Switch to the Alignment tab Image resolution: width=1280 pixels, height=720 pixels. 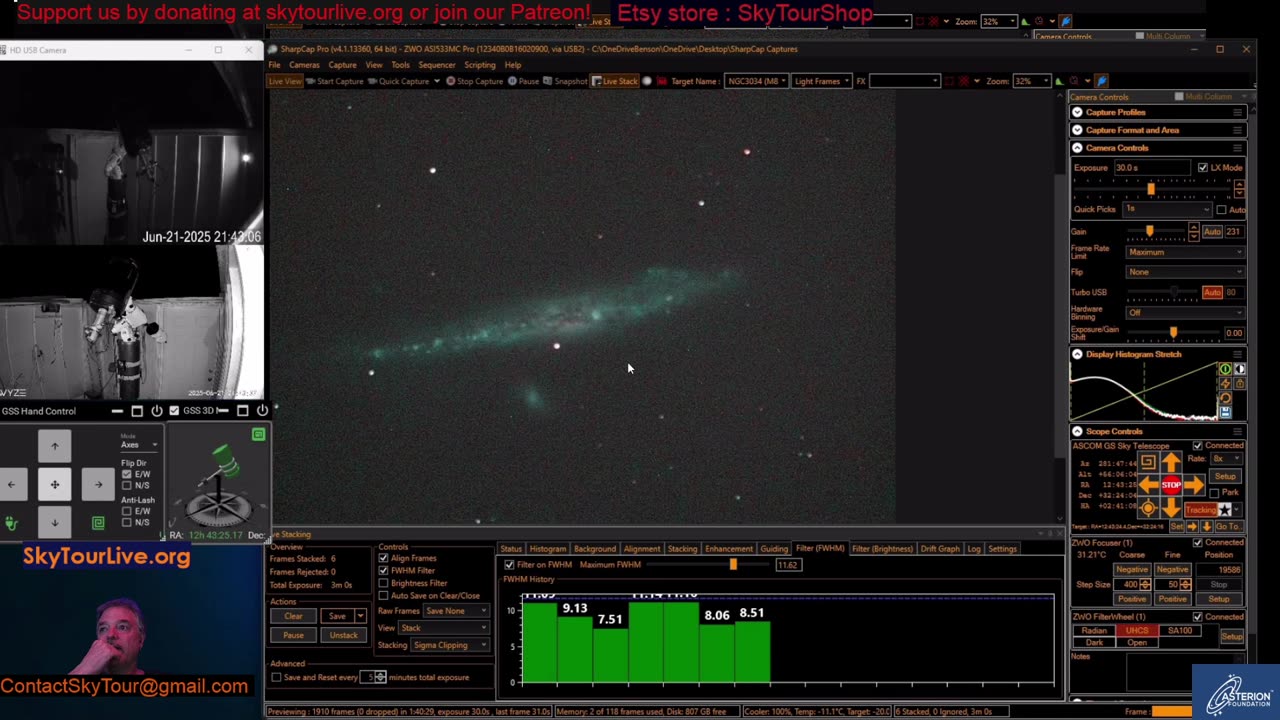(x=642, y=549)
